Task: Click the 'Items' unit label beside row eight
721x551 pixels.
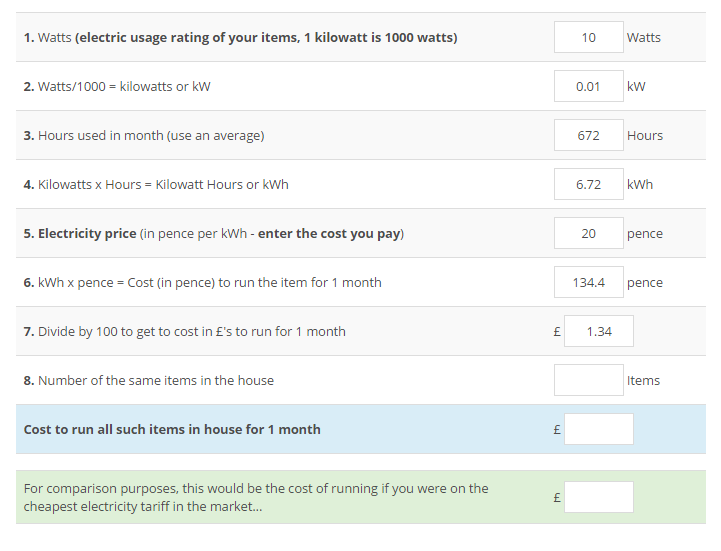Action: [643, 380]
